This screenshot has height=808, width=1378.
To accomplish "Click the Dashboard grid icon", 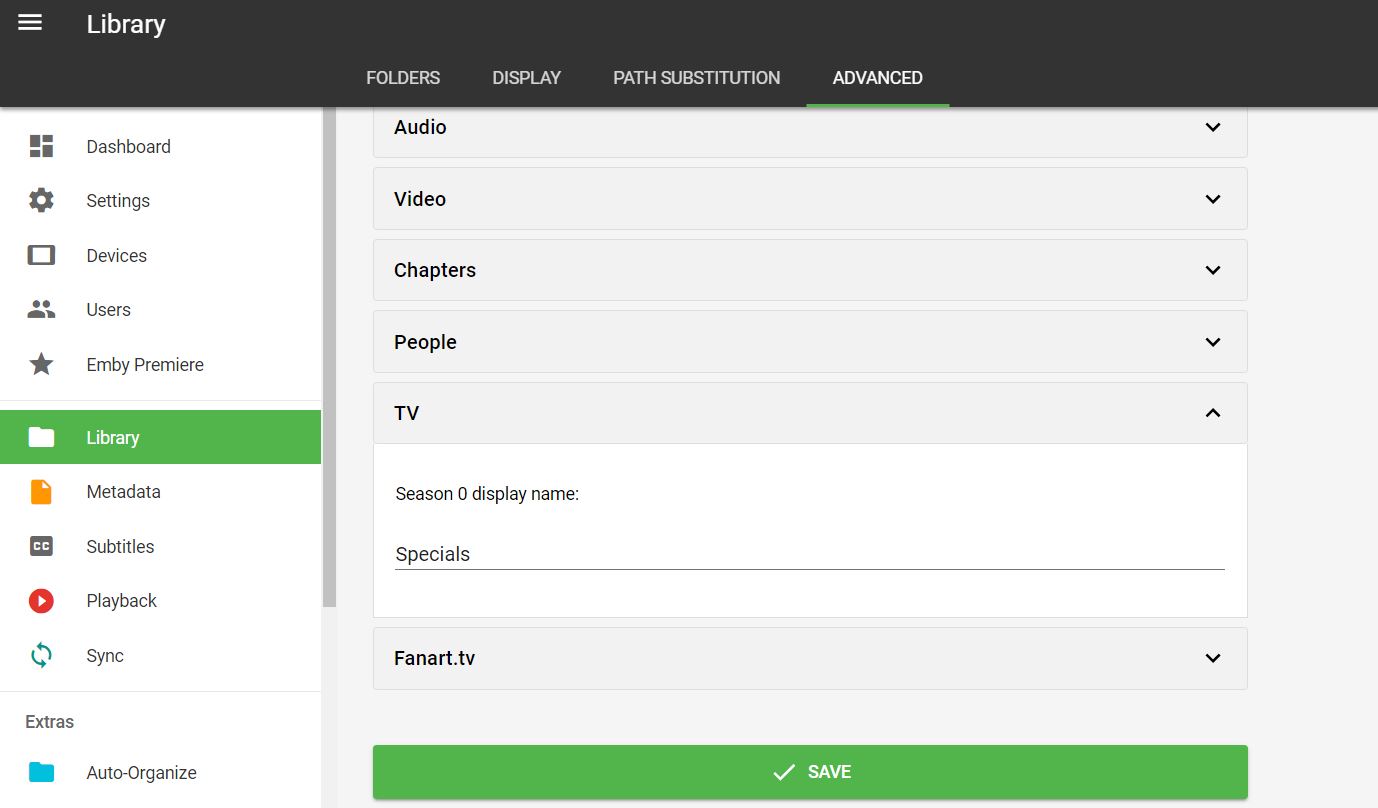I will [x=41, y=146].
